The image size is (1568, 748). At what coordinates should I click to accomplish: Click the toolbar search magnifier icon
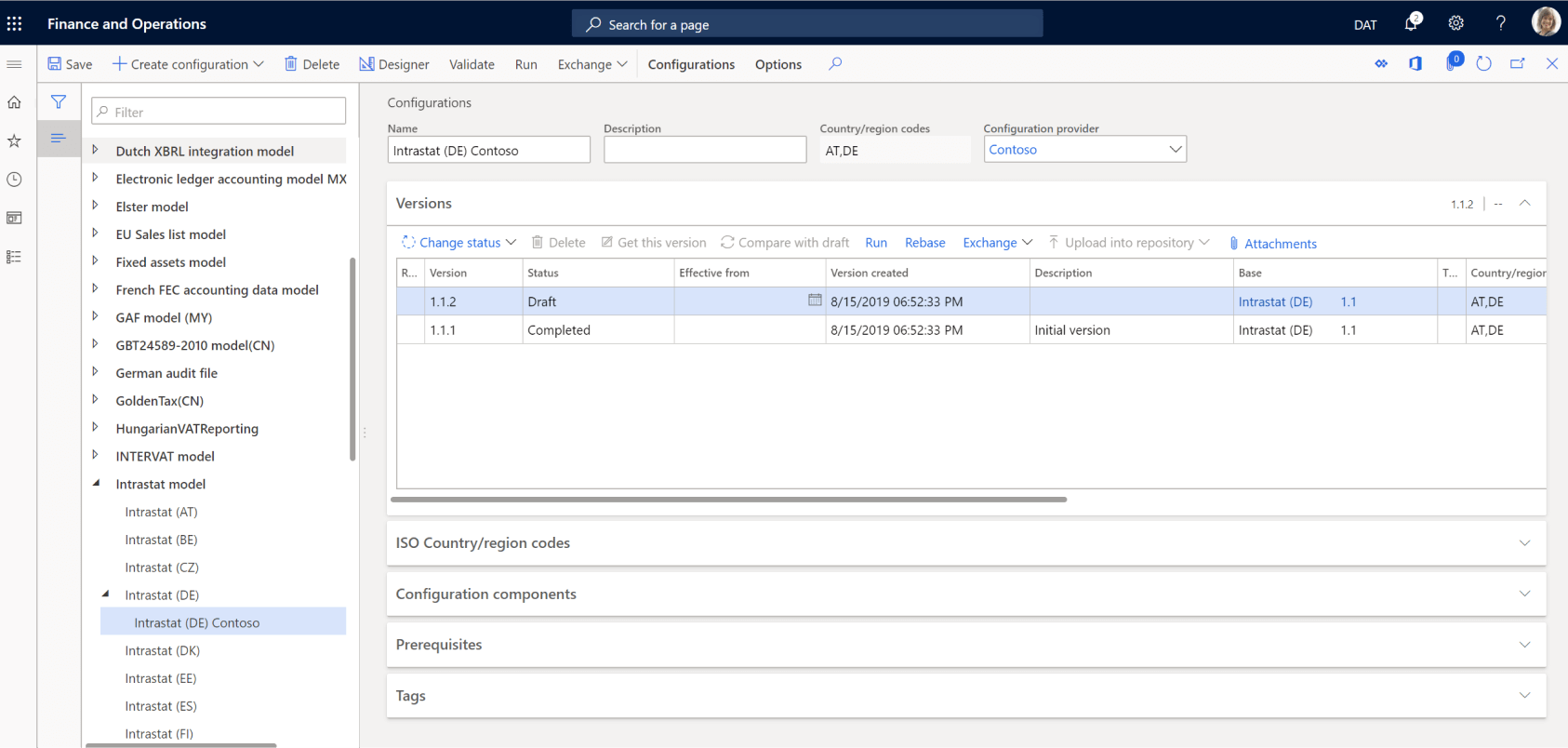(x=835, y=63)
